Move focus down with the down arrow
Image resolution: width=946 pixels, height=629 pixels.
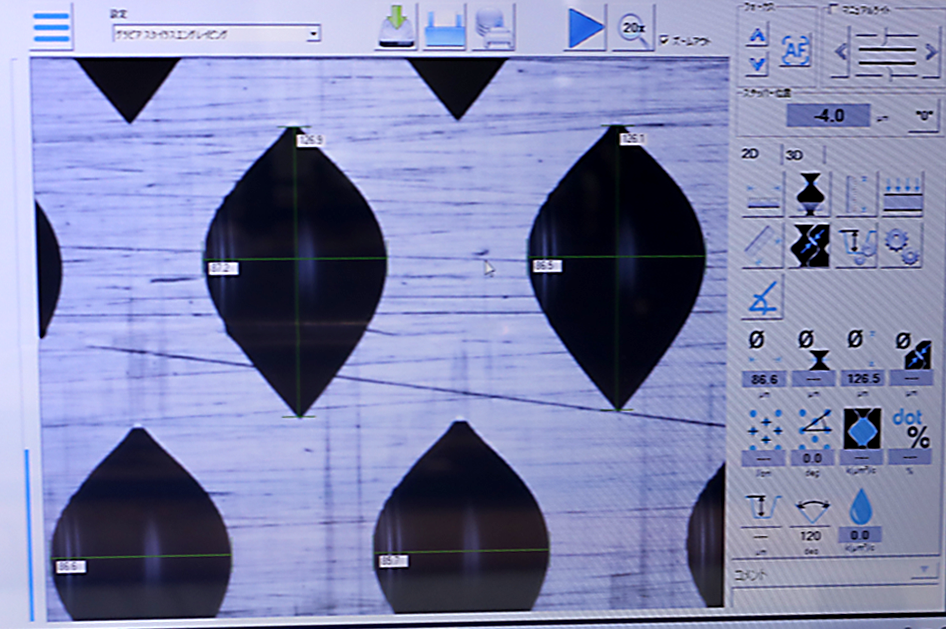click(x=757, y=64)
